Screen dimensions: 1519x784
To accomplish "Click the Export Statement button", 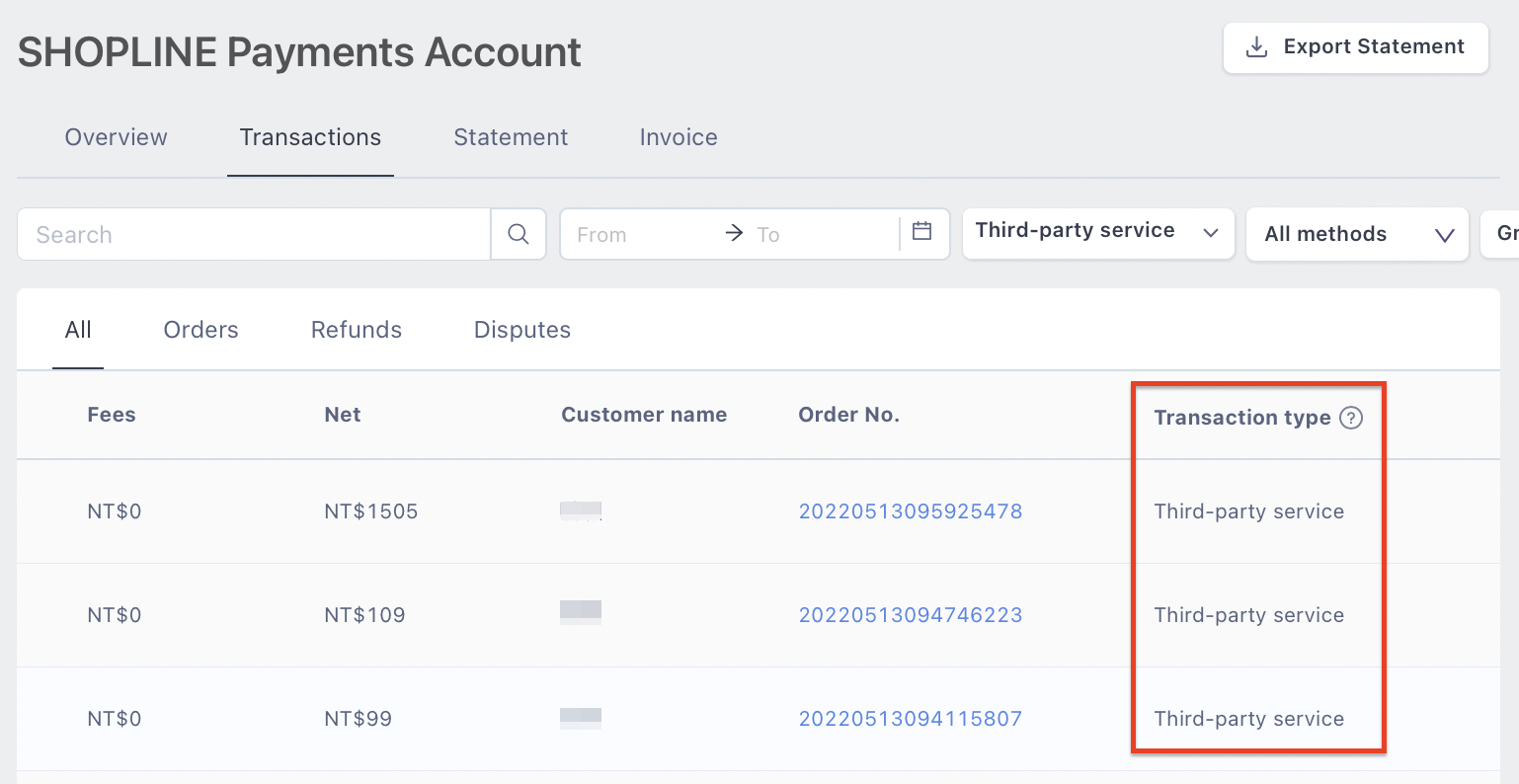I will coord(1355,47).
